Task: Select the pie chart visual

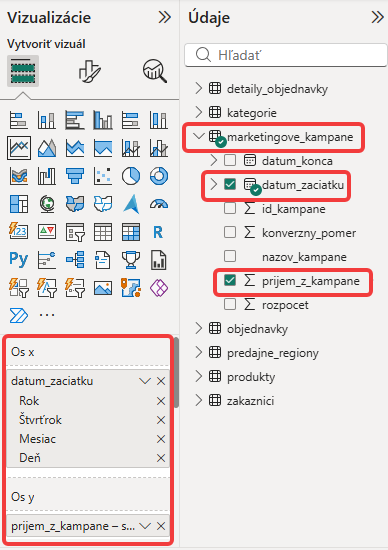Action: click(x=131, y=176)
